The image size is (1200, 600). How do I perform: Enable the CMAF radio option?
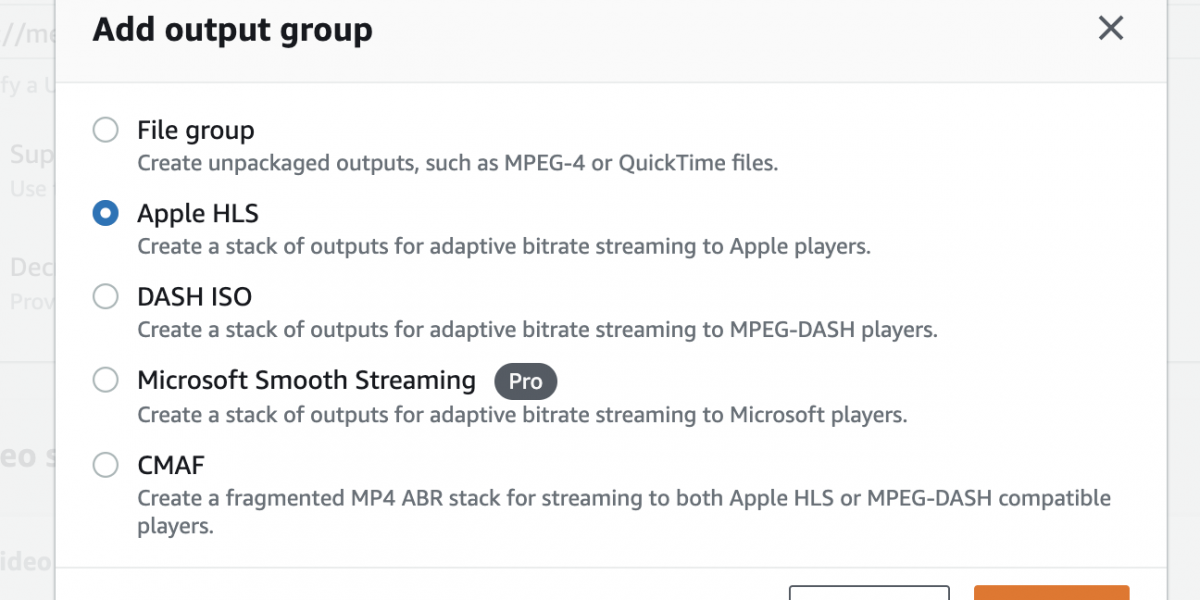pyautogui.click(x=105, y=464)
